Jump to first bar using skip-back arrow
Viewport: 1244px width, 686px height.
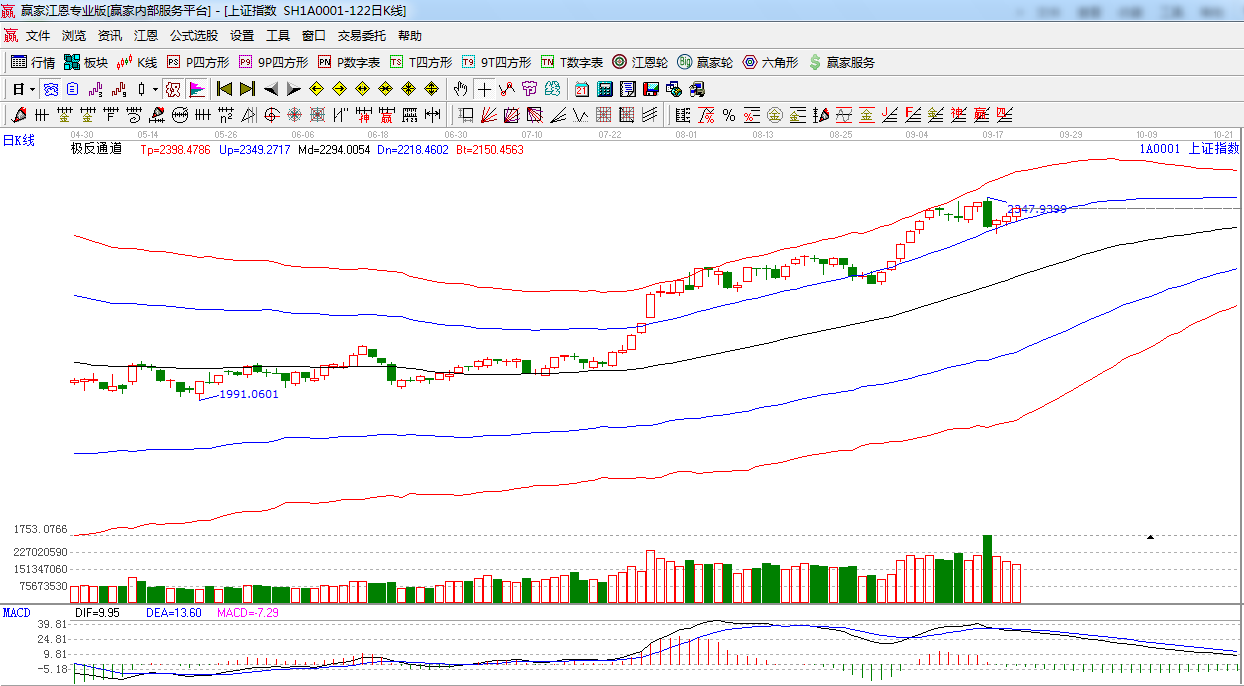[x=224, y=89]
